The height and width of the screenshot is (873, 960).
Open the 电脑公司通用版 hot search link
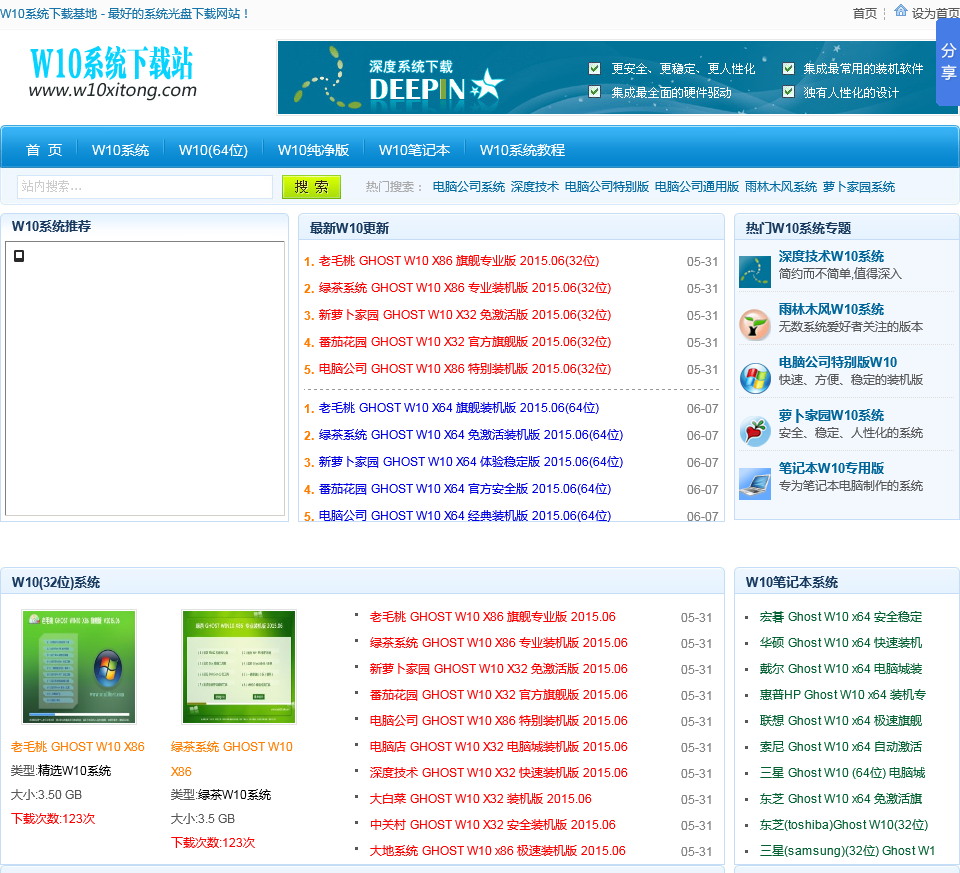(697, 187)
